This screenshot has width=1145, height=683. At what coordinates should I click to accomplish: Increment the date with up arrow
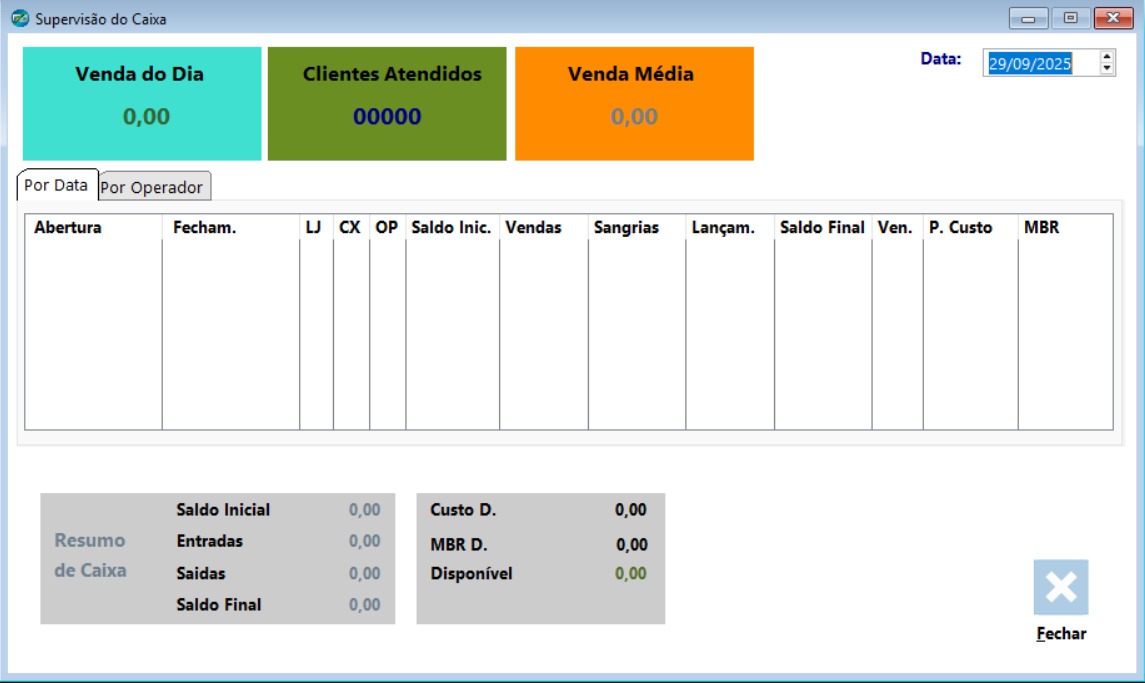tap(1106, 57)
